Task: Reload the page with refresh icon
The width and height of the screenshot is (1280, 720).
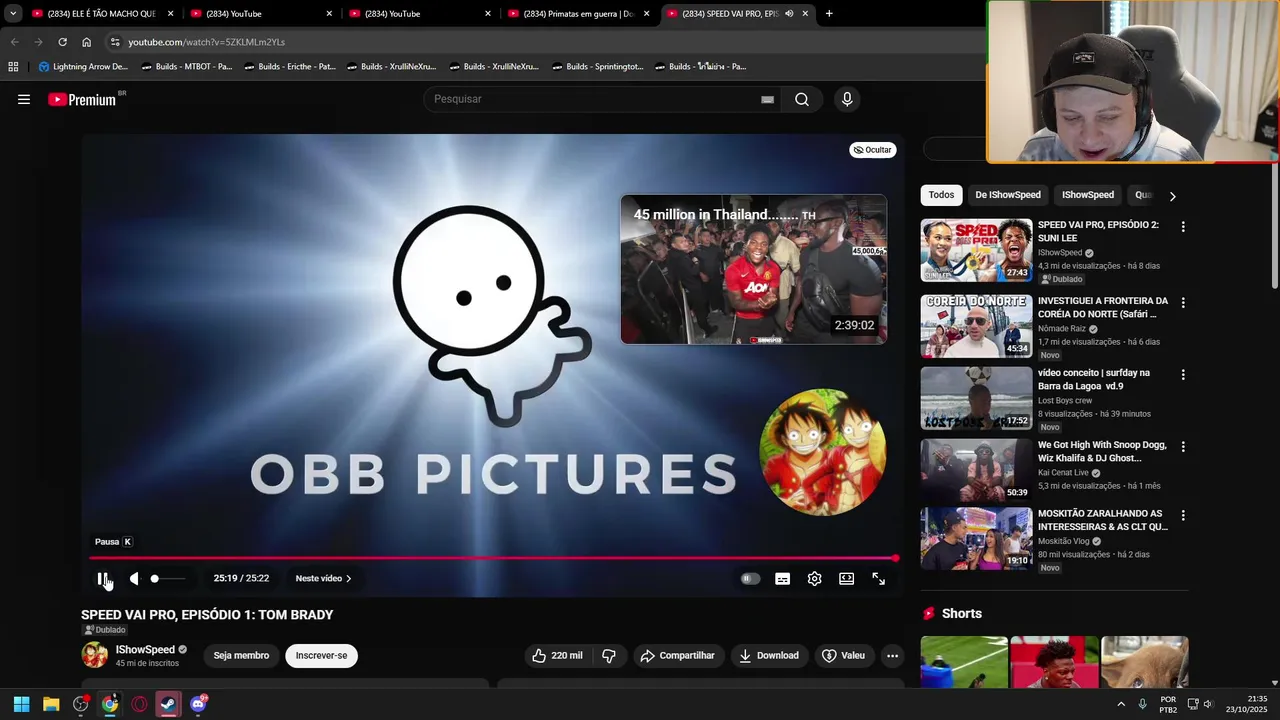Action: click(62, 42)
